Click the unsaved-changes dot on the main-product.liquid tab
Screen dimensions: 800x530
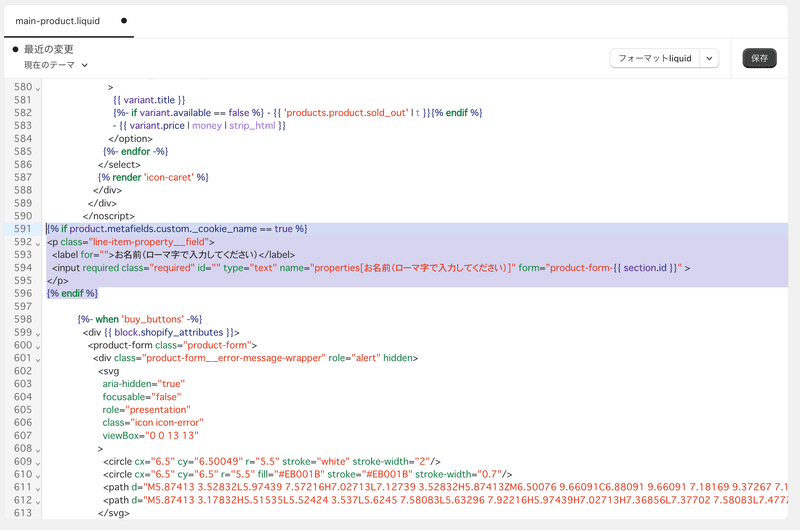pos(124,20)
